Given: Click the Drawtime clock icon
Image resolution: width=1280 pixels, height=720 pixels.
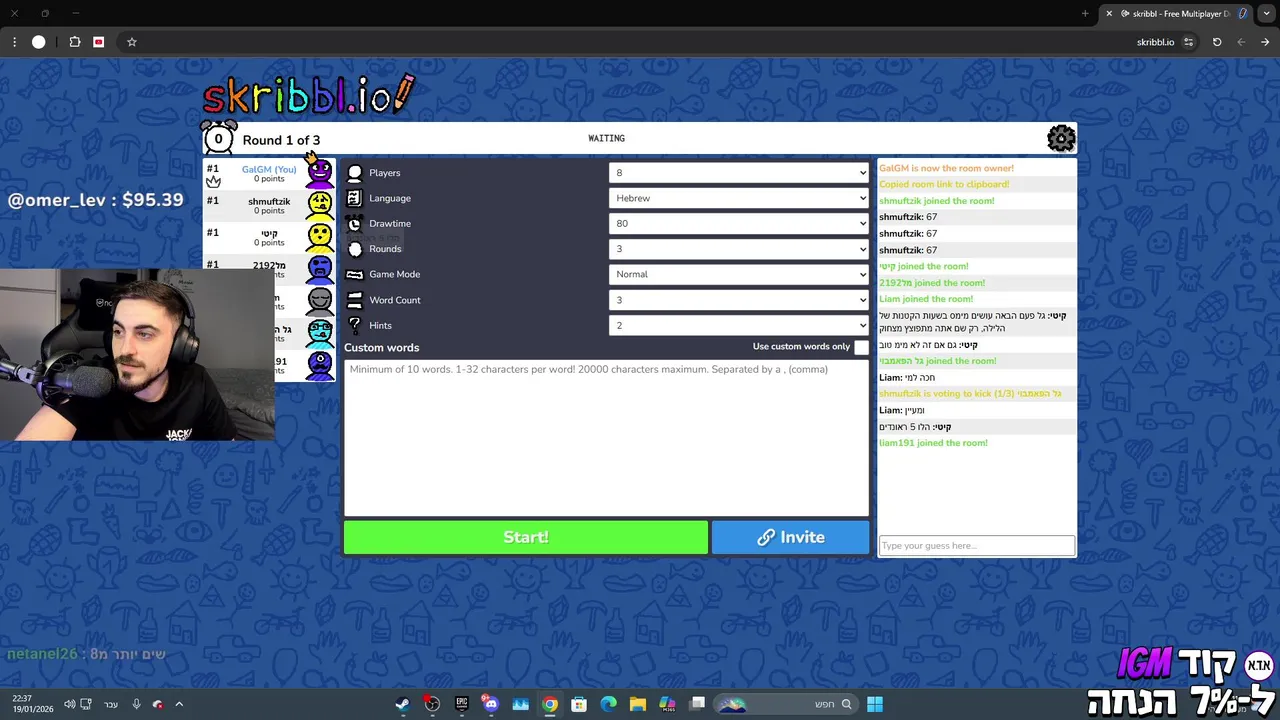Looking at the screenshot, I should tap(354, 224).
